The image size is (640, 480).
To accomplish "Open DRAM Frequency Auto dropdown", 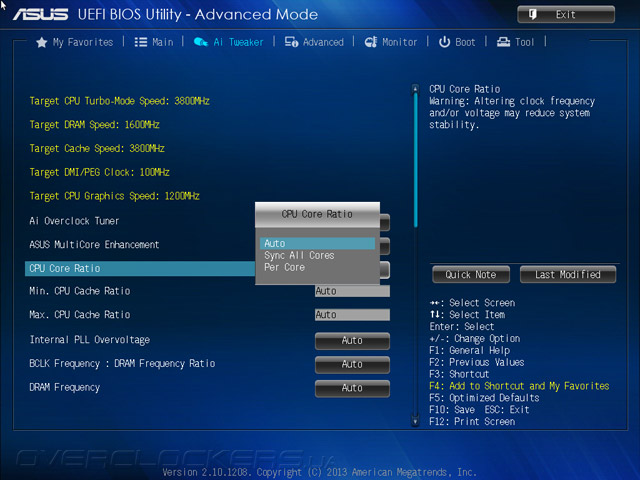I will pos(352,388).
